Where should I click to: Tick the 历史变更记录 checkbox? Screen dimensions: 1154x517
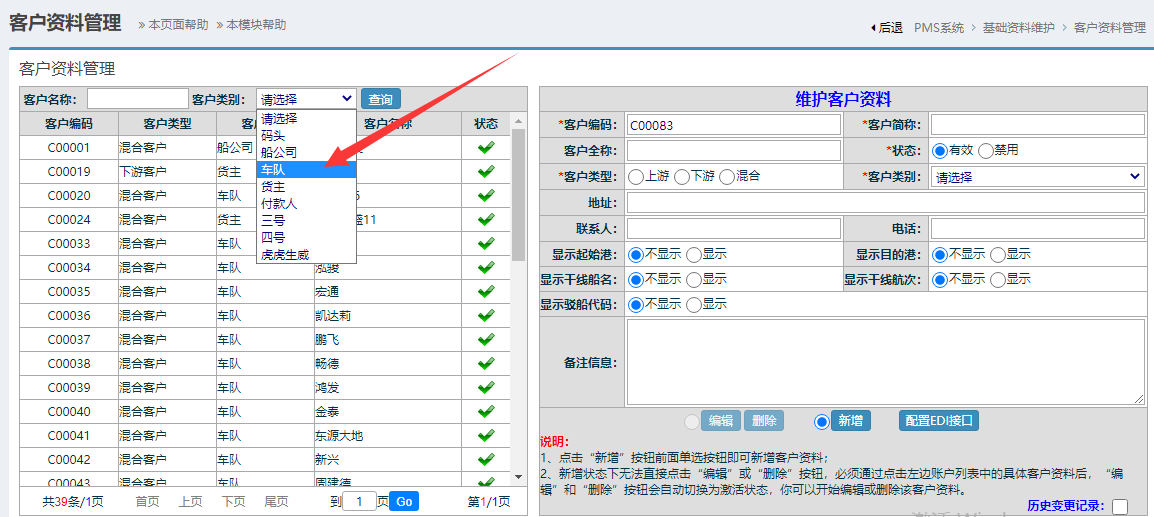click(x=1120, y=506)
